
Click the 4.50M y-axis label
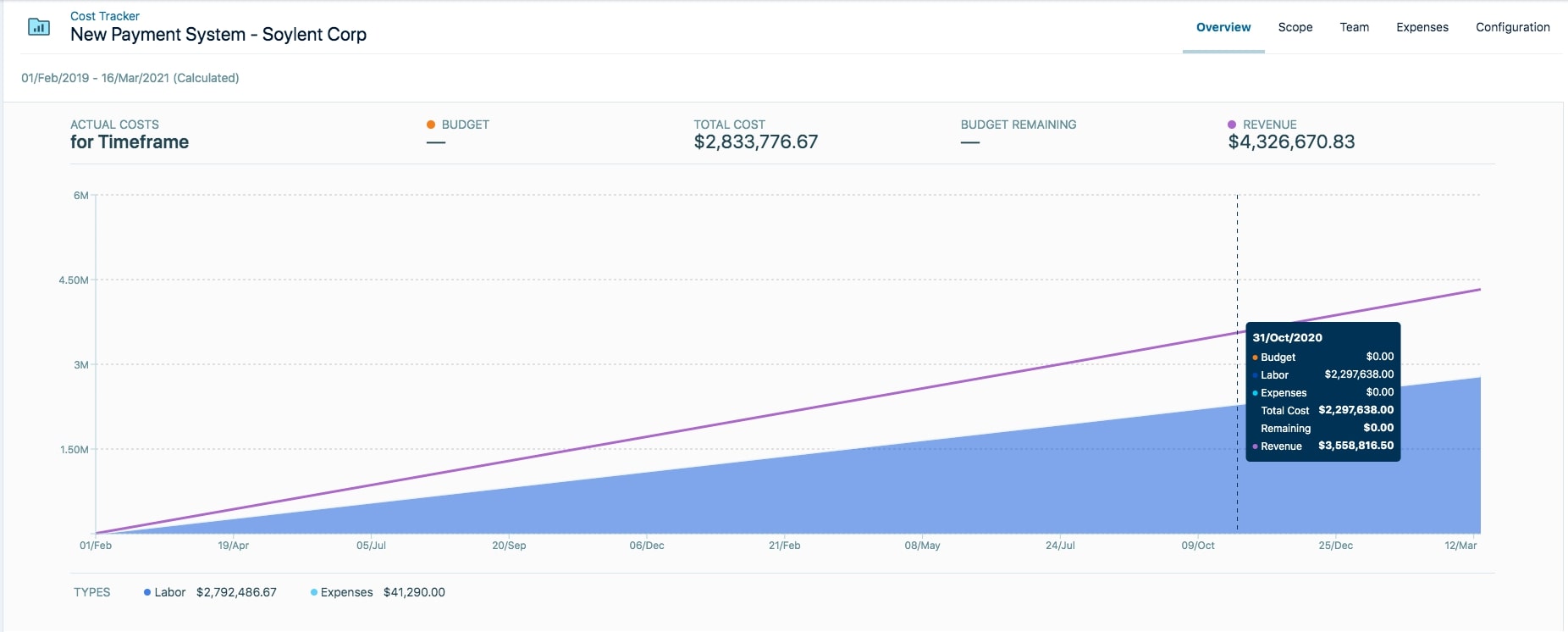pyautogui.click(x=74, y=280)
